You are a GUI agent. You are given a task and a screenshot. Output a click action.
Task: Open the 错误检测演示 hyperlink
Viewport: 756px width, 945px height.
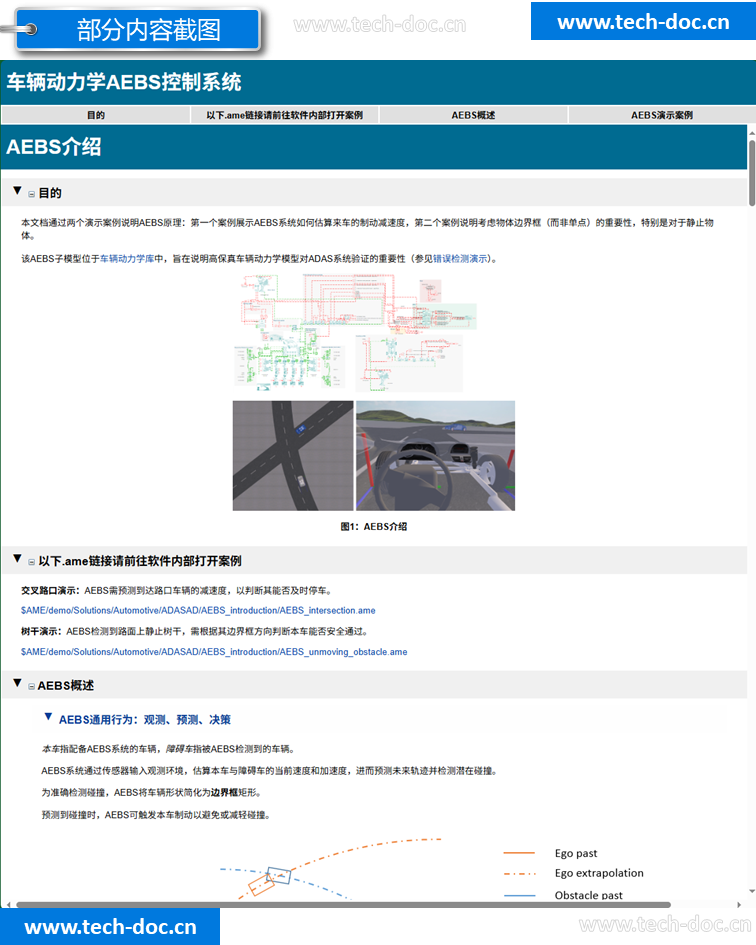[460, 259]
